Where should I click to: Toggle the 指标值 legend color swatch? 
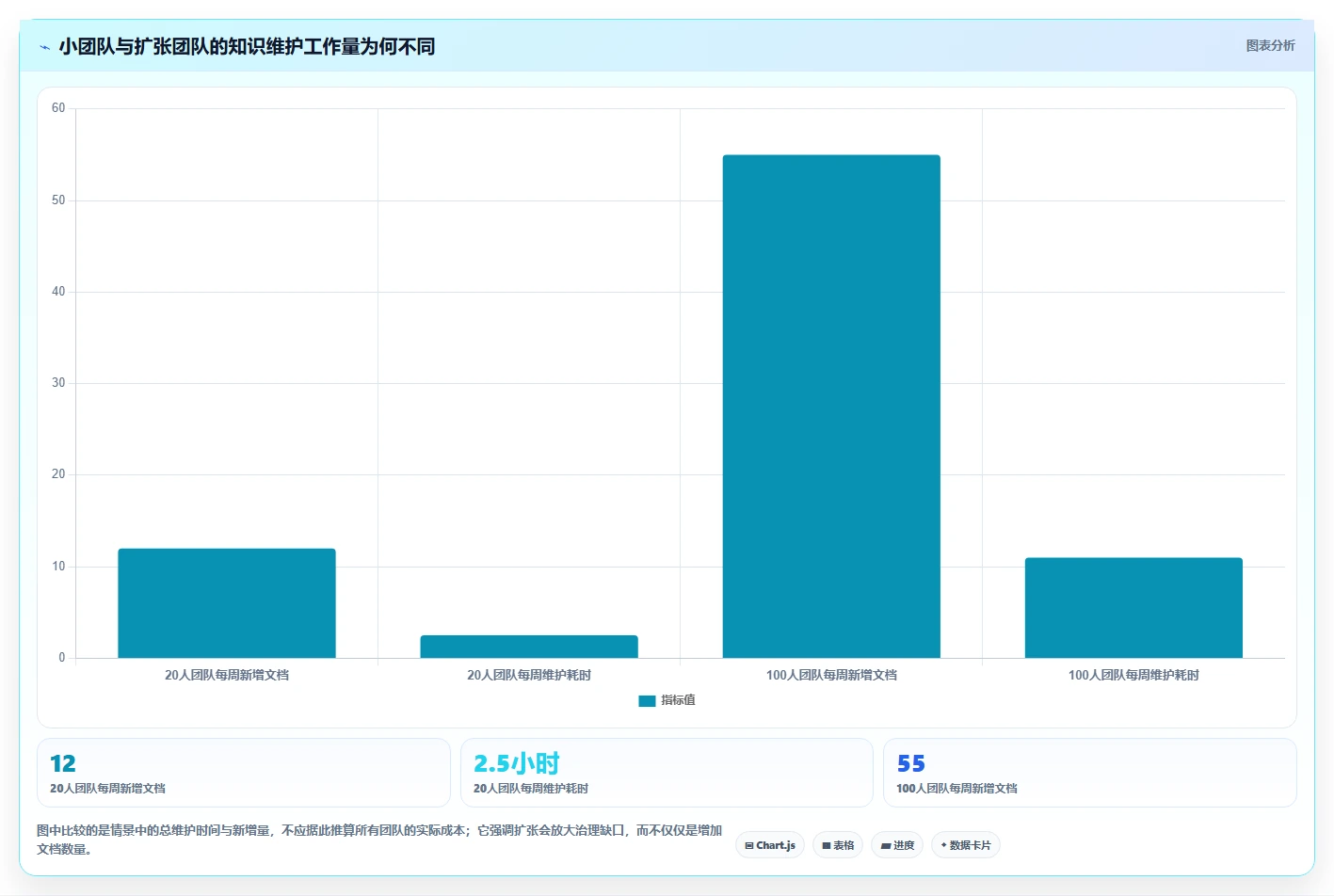tap(647, 700)
